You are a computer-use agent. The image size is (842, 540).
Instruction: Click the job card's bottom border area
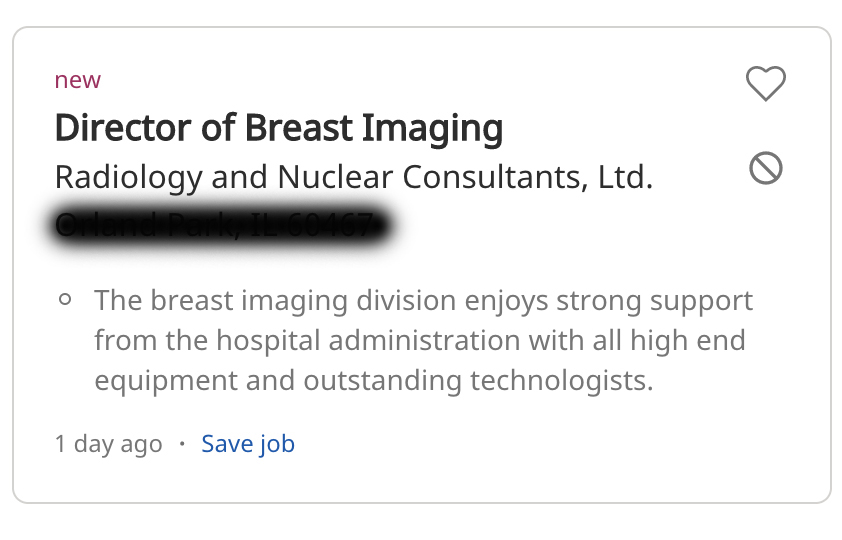click(x=422, y=502)
